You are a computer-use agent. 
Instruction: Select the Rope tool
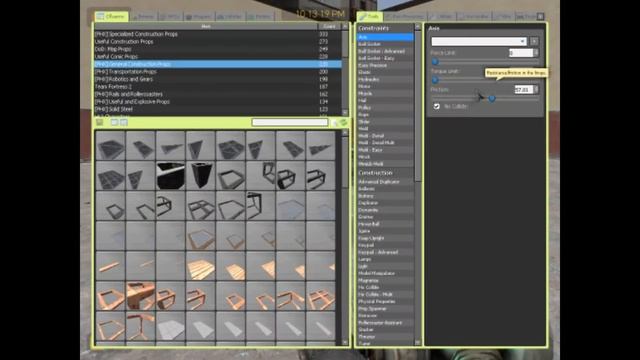(385, 115)
